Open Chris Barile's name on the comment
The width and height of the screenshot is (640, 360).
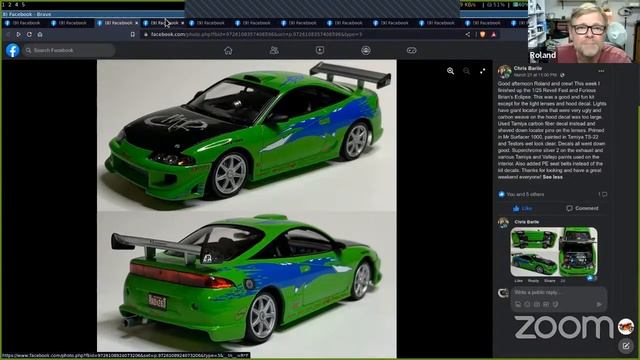[527, 222]
